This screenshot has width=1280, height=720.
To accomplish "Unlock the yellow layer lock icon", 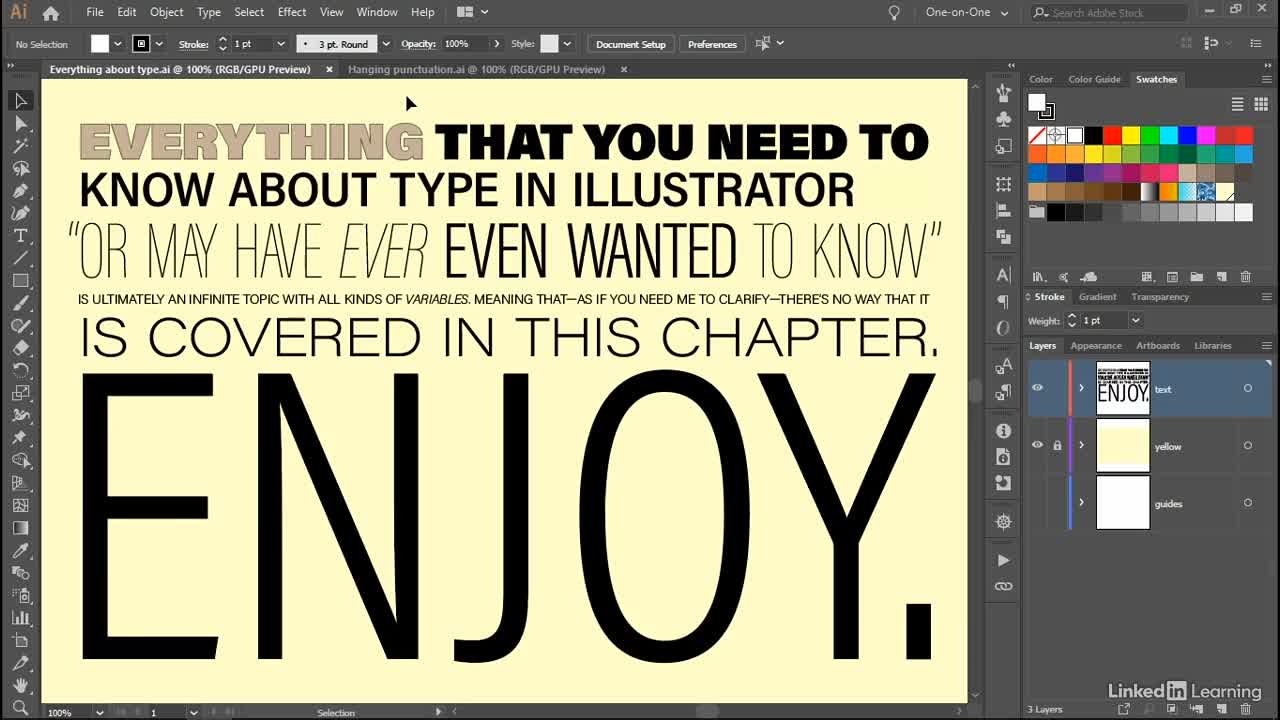I will tap(1057, 445).
